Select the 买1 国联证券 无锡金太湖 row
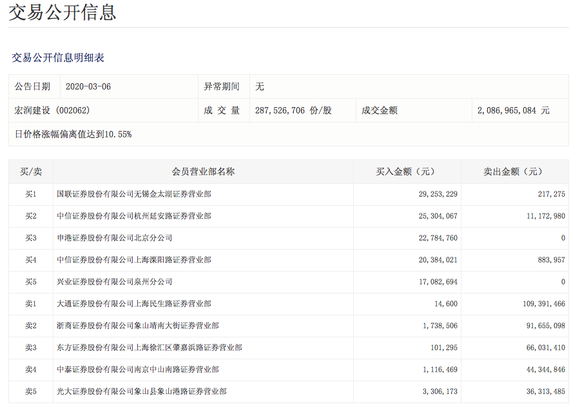The image size is (580, 407). pyautogui.click(x=289, y=194)
